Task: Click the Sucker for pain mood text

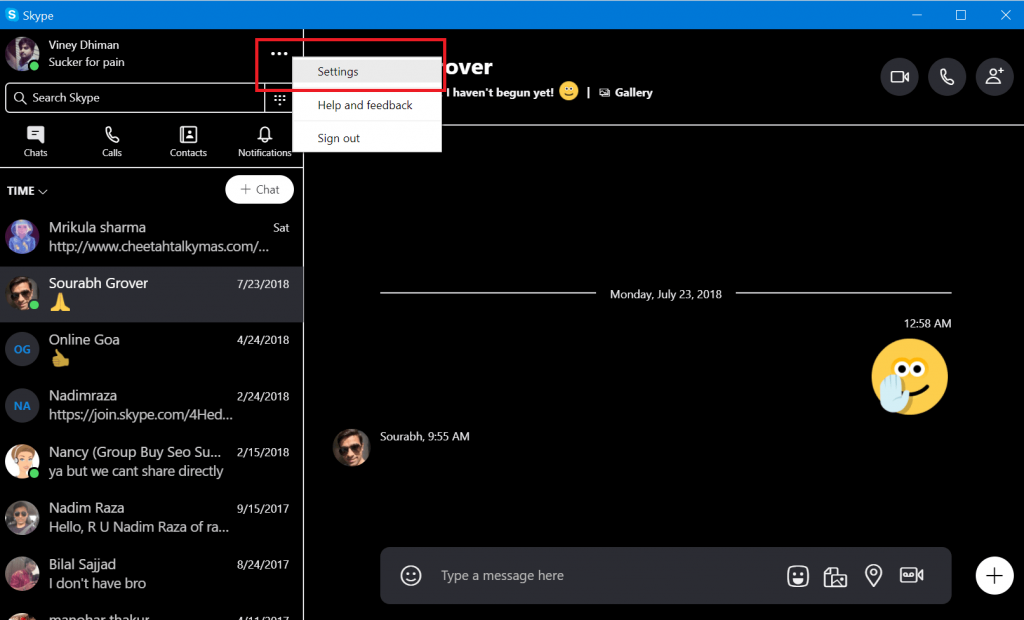Action: [x=86, y=62]
